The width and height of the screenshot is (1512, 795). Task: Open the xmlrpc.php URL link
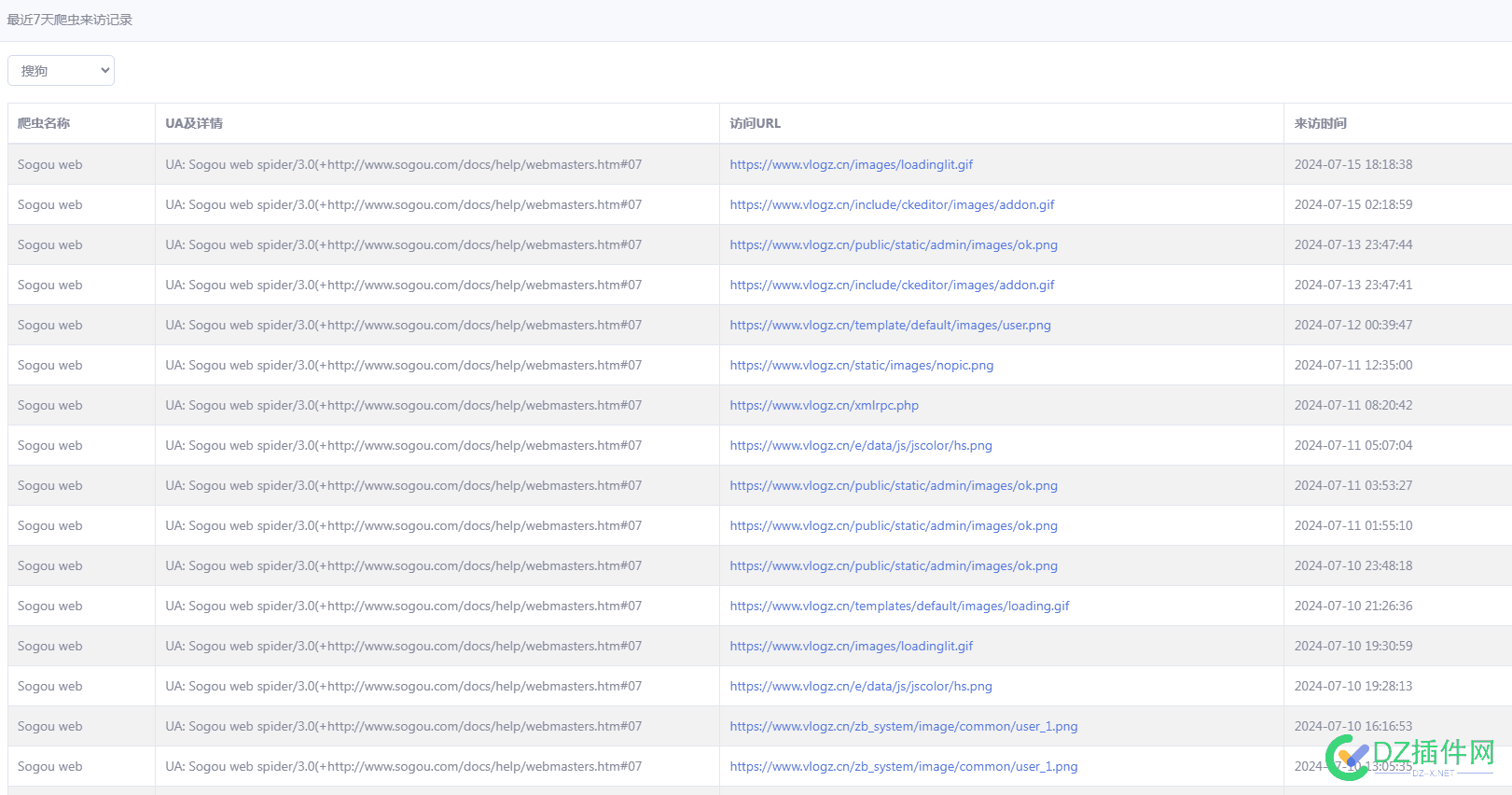(x=824, y=405)
